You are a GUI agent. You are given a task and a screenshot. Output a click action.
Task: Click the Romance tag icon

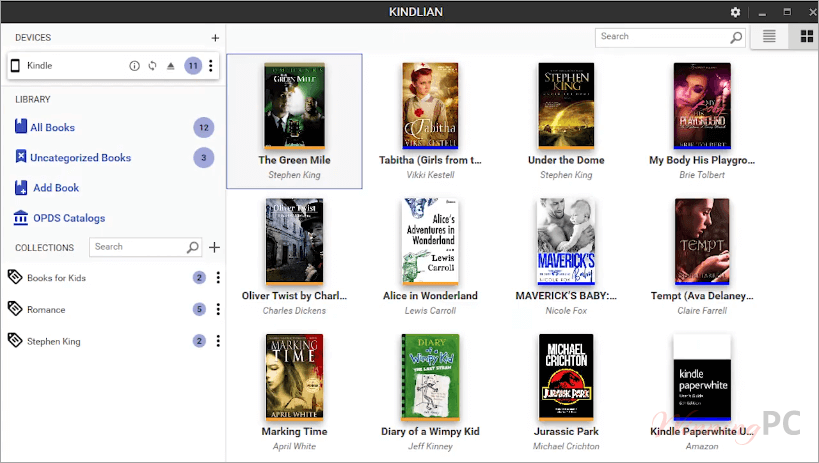15,309
